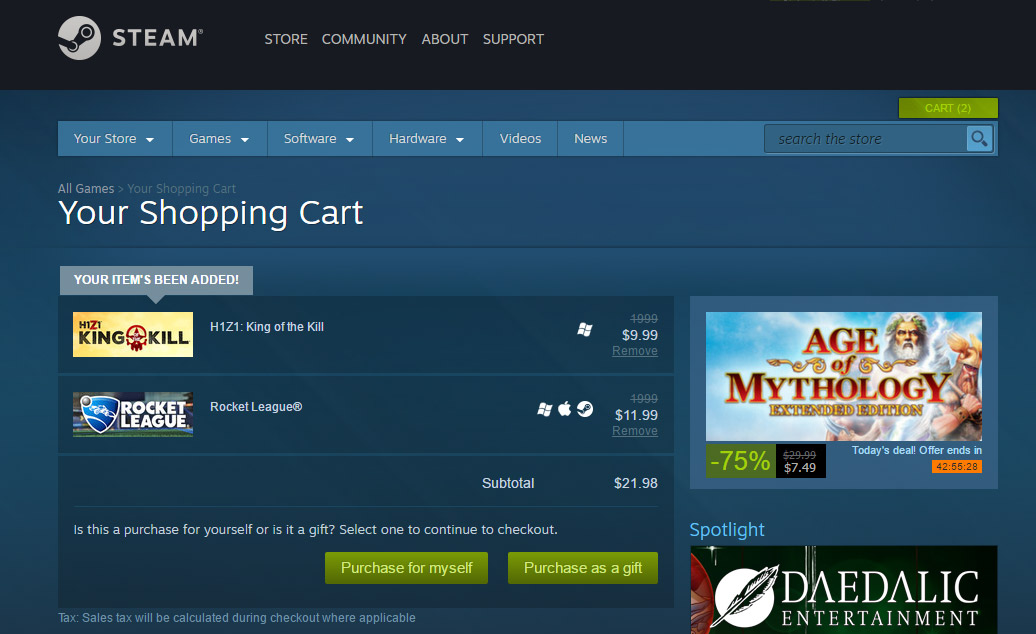This screenshot has height=634, width=1036.
Task: Expand the Hardware dropdown menu
Action: [x=427, y=139]
